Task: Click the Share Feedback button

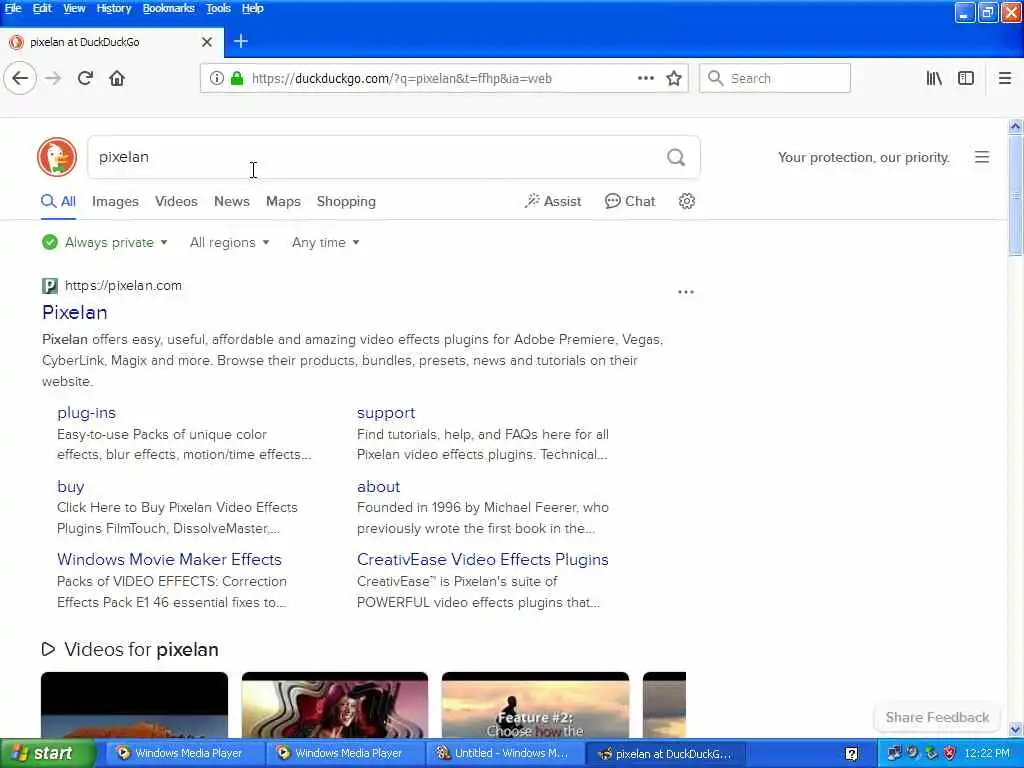Action: 937,718
